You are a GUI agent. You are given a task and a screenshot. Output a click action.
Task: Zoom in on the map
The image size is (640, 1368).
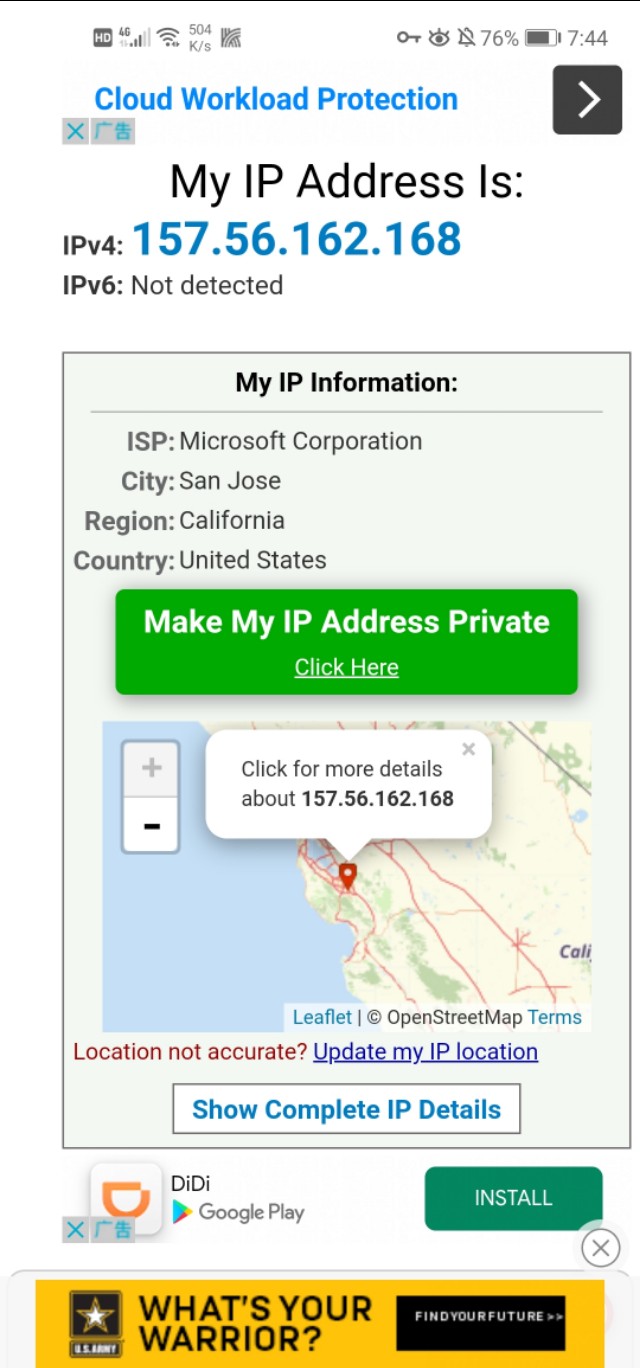pos(151,768)
